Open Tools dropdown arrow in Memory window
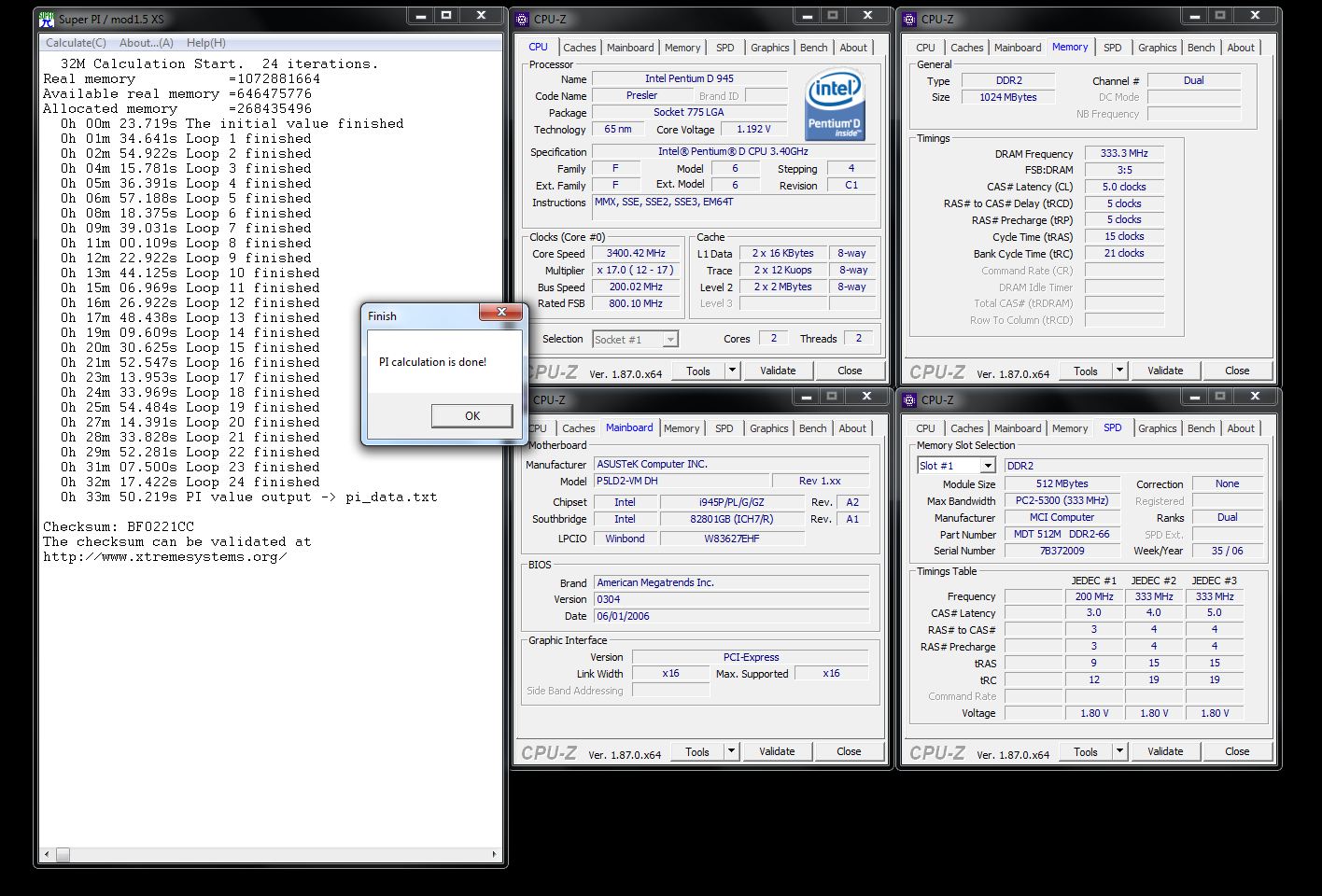Screen dimensions: 1322x896 pyautogui.click(x=1120, y=371)
